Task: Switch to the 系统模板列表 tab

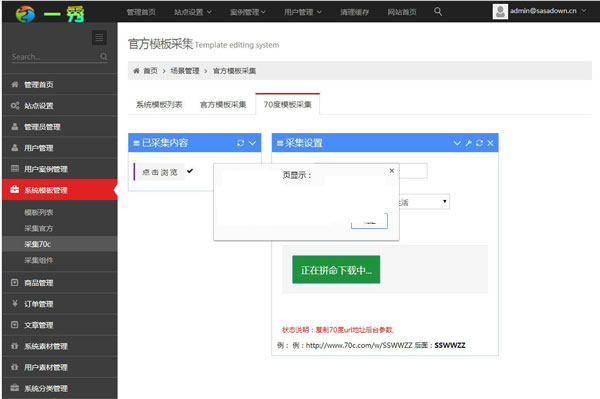Action: [159, 104]
